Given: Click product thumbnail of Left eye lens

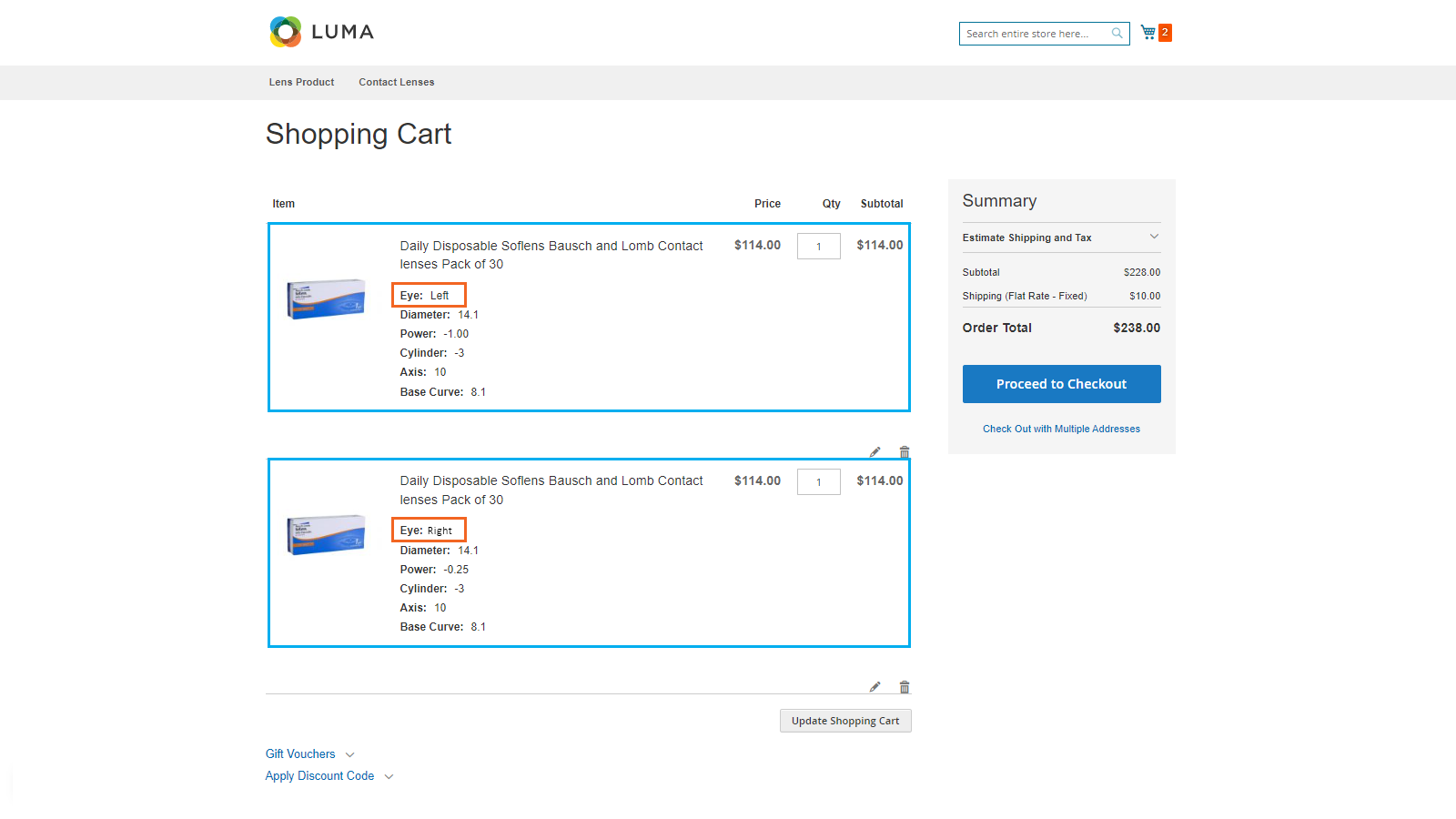Looking at the screenshot, I should tap(326, 299).
